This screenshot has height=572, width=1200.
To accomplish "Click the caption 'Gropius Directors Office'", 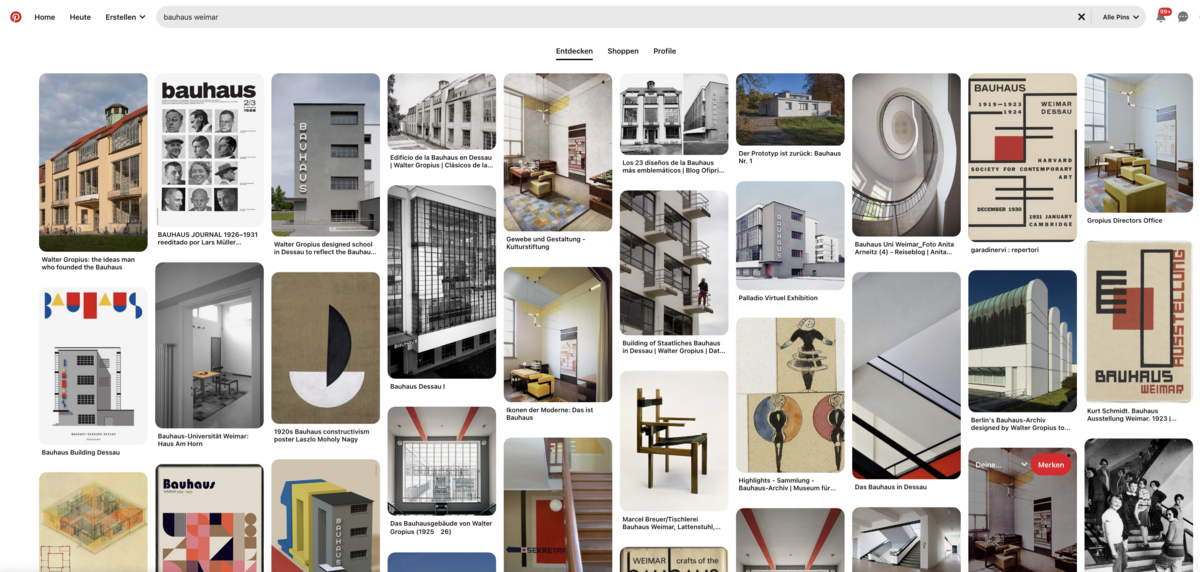I will point(1124,221).
